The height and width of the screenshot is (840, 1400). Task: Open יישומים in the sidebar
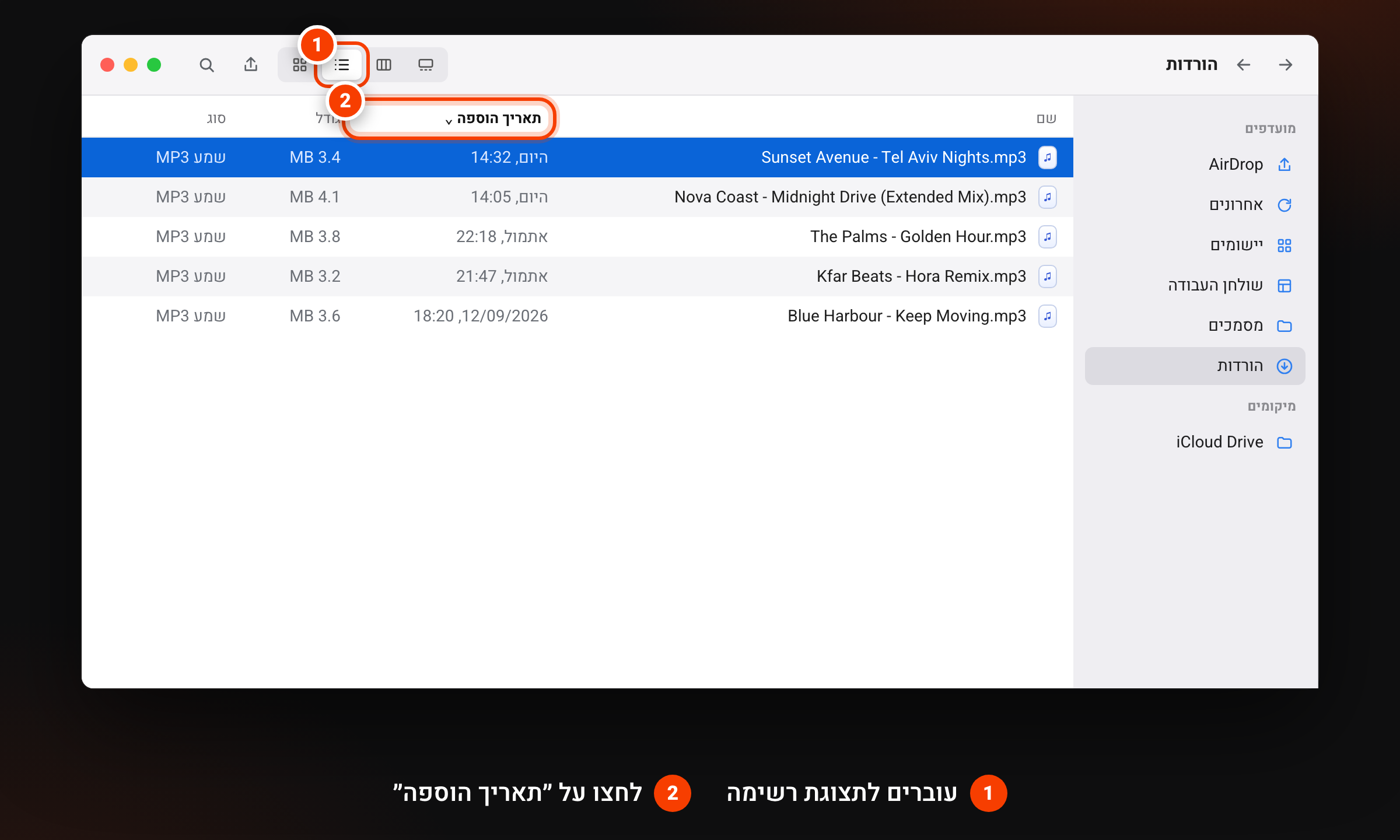(1195, 245)
